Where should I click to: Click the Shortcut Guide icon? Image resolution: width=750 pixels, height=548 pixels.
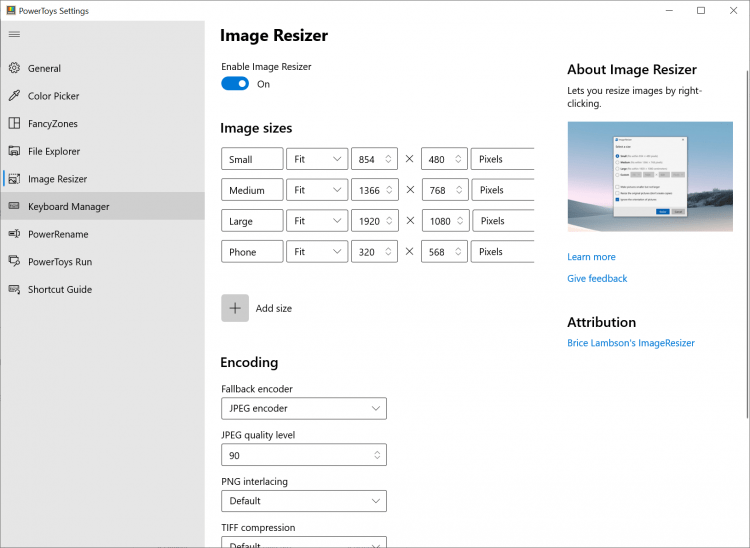[x=14, y=289]
